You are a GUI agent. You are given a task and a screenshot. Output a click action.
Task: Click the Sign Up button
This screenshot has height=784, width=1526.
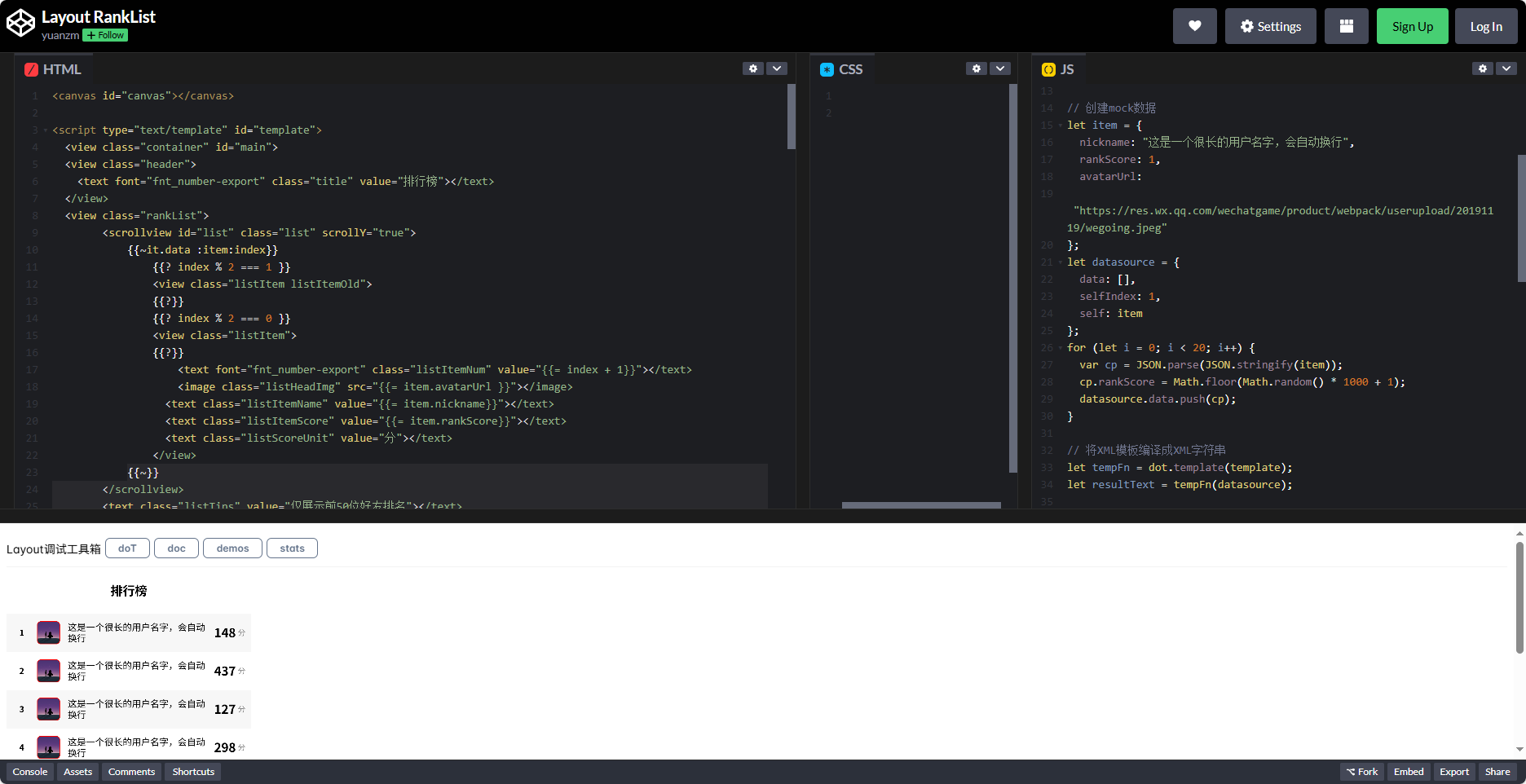[x=1412, y=26]
